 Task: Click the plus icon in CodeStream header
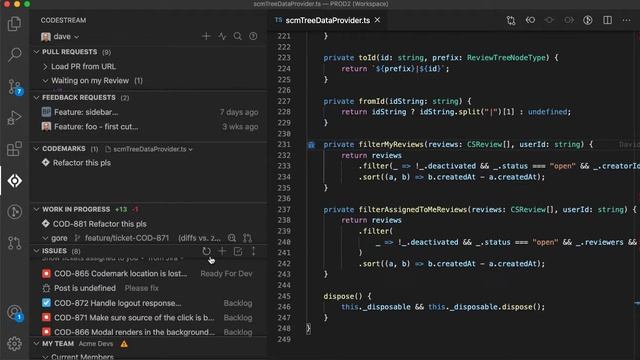pyautogui.click(x=206, y=36)
